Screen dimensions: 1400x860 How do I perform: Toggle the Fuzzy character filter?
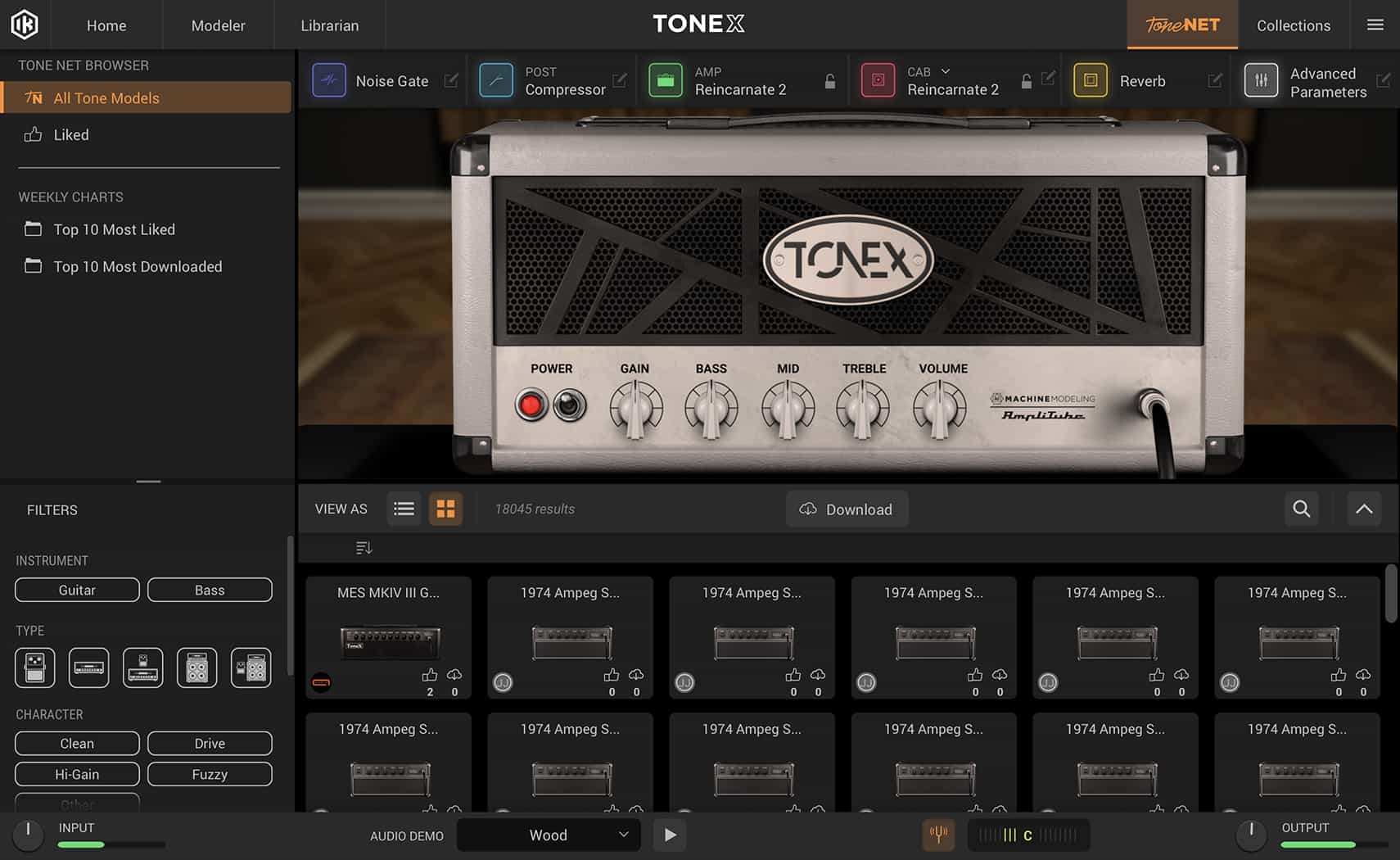[x=210, y=774]
